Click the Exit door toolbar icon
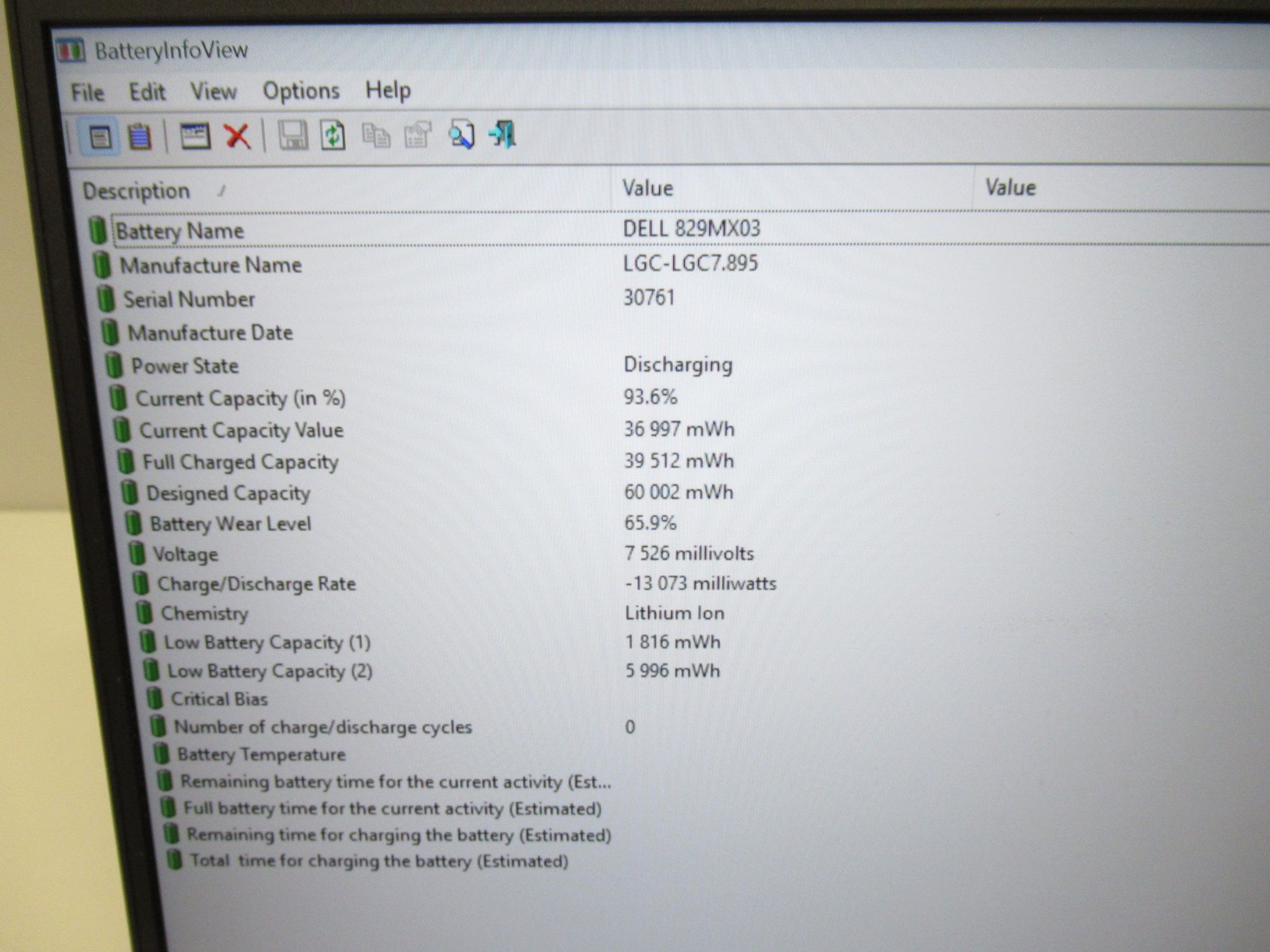Viewport: 1270px width, 952px height. (503, 134)
